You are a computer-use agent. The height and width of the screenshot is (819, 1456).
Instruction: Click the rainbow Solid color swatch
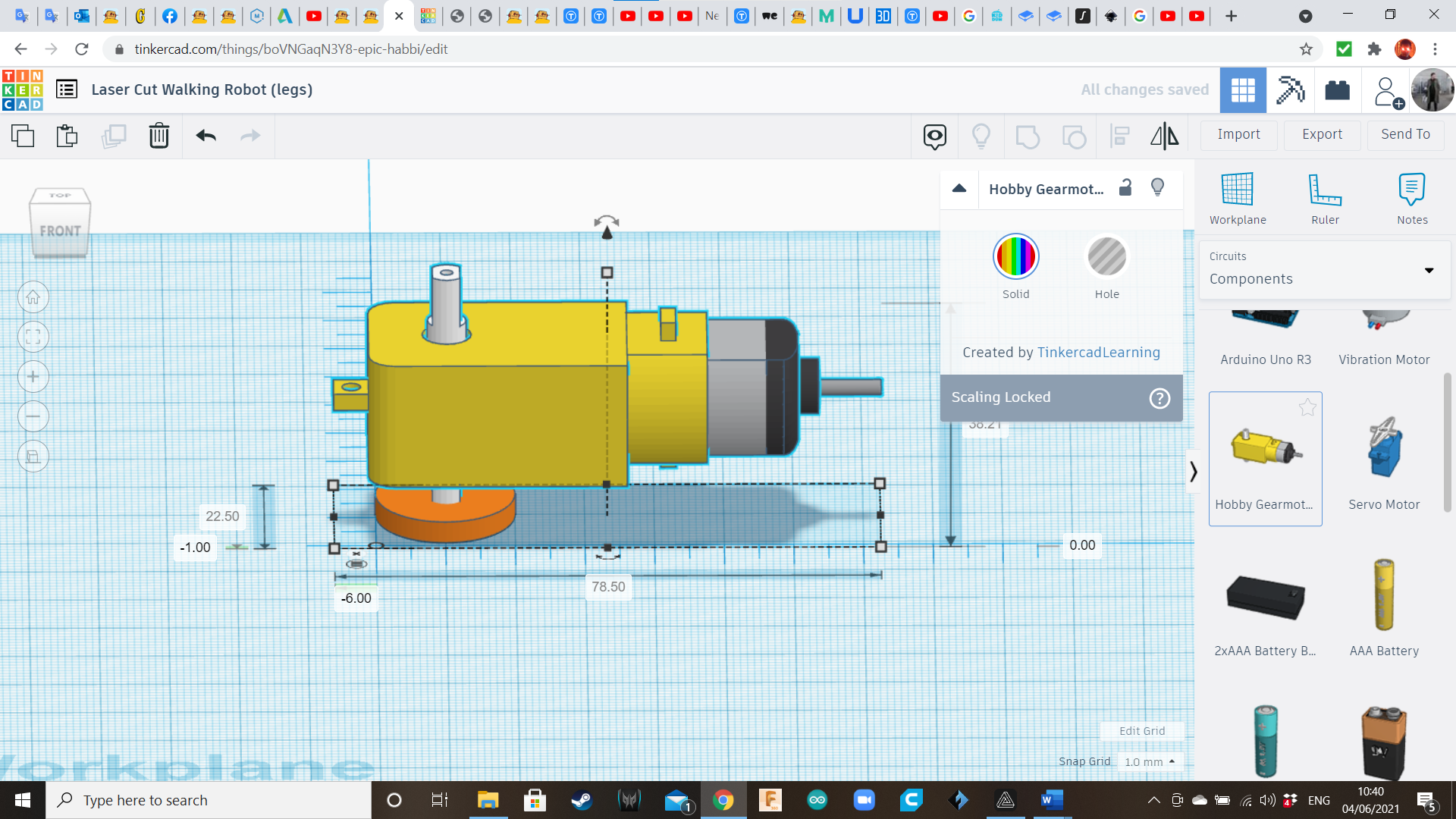coord(1015,256)
